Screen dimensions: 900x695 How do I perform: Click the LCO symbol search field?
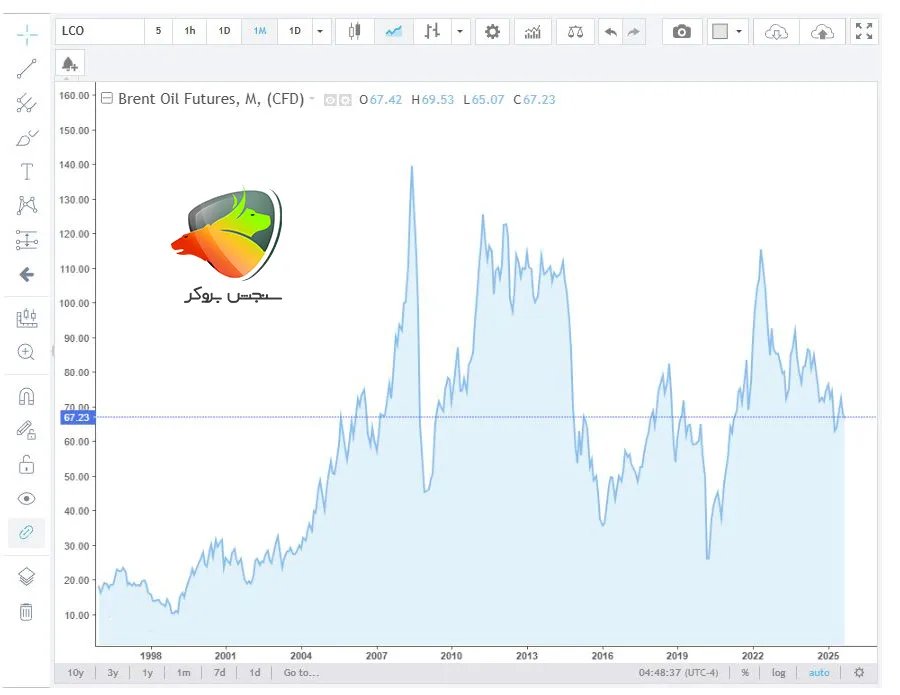[99, 31]
